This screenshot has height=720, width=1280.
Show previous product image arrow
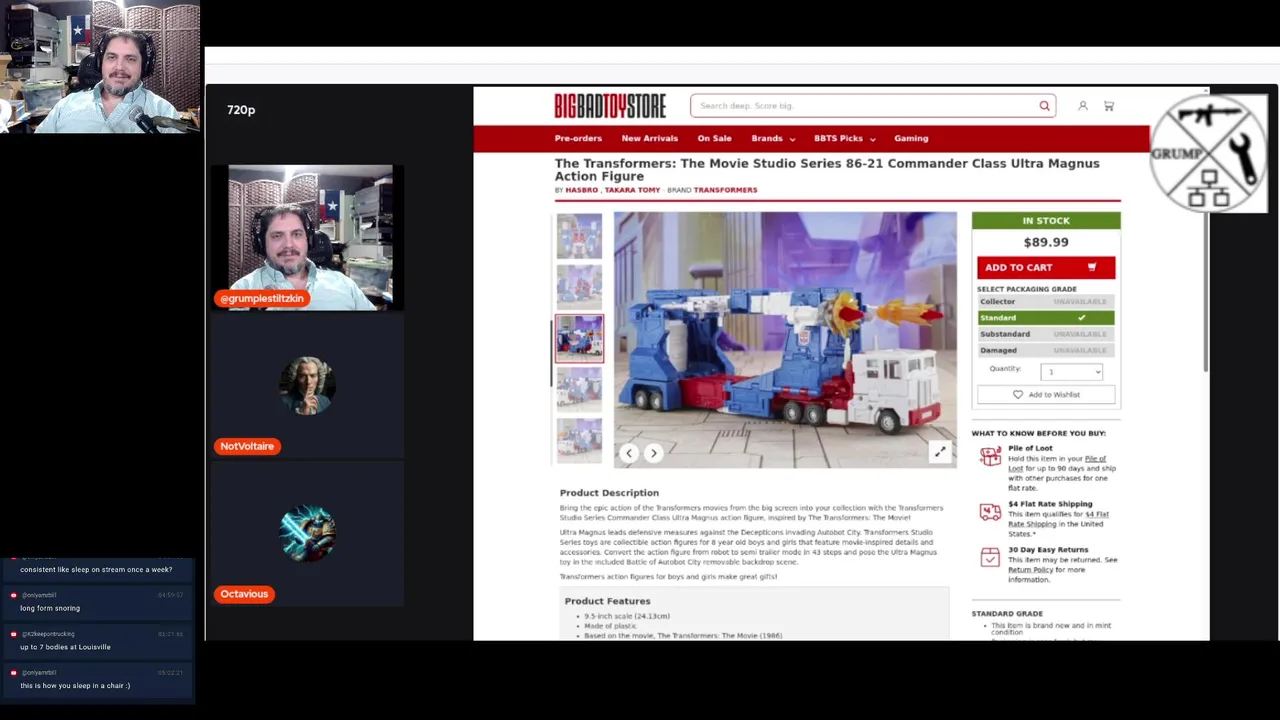629,453
